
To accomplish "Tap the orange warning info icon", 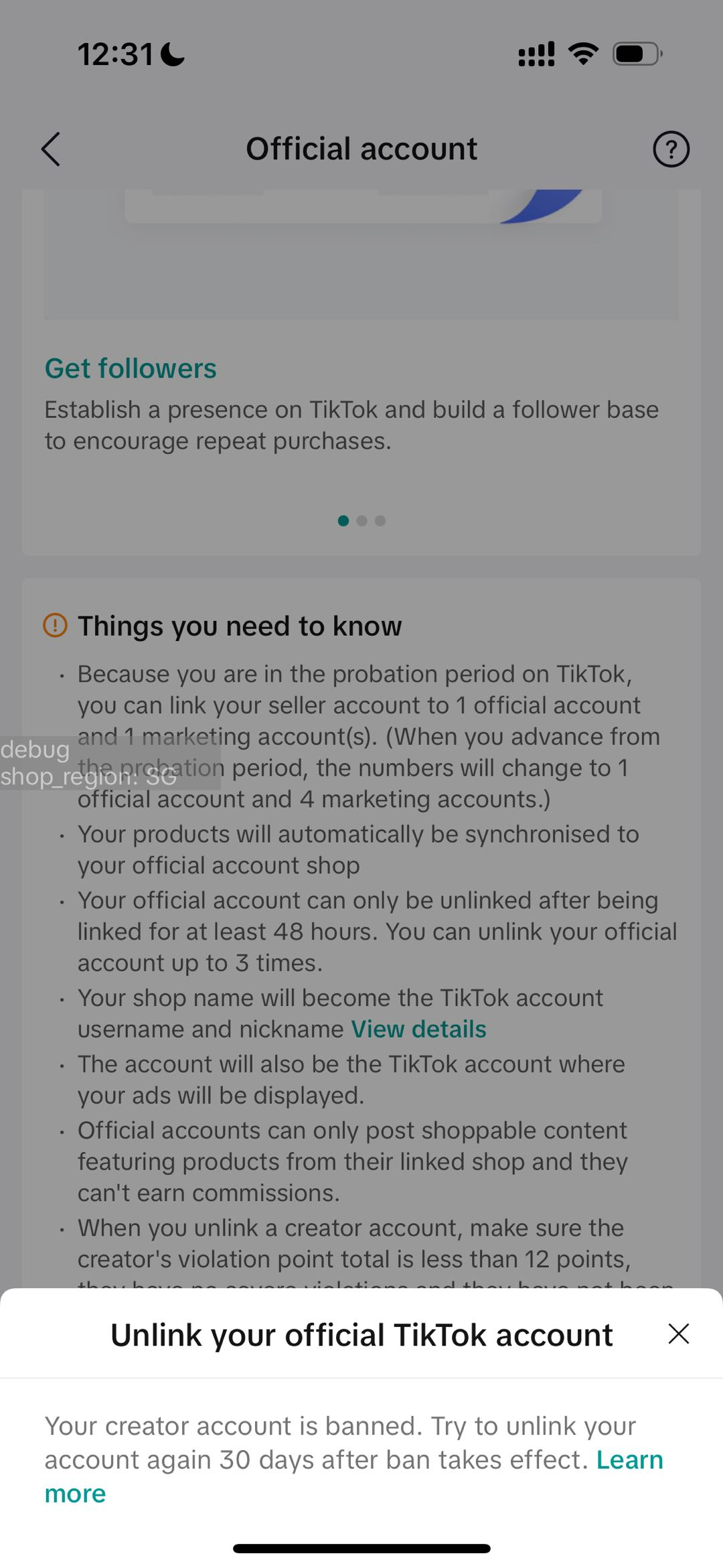I will point(55,626).
